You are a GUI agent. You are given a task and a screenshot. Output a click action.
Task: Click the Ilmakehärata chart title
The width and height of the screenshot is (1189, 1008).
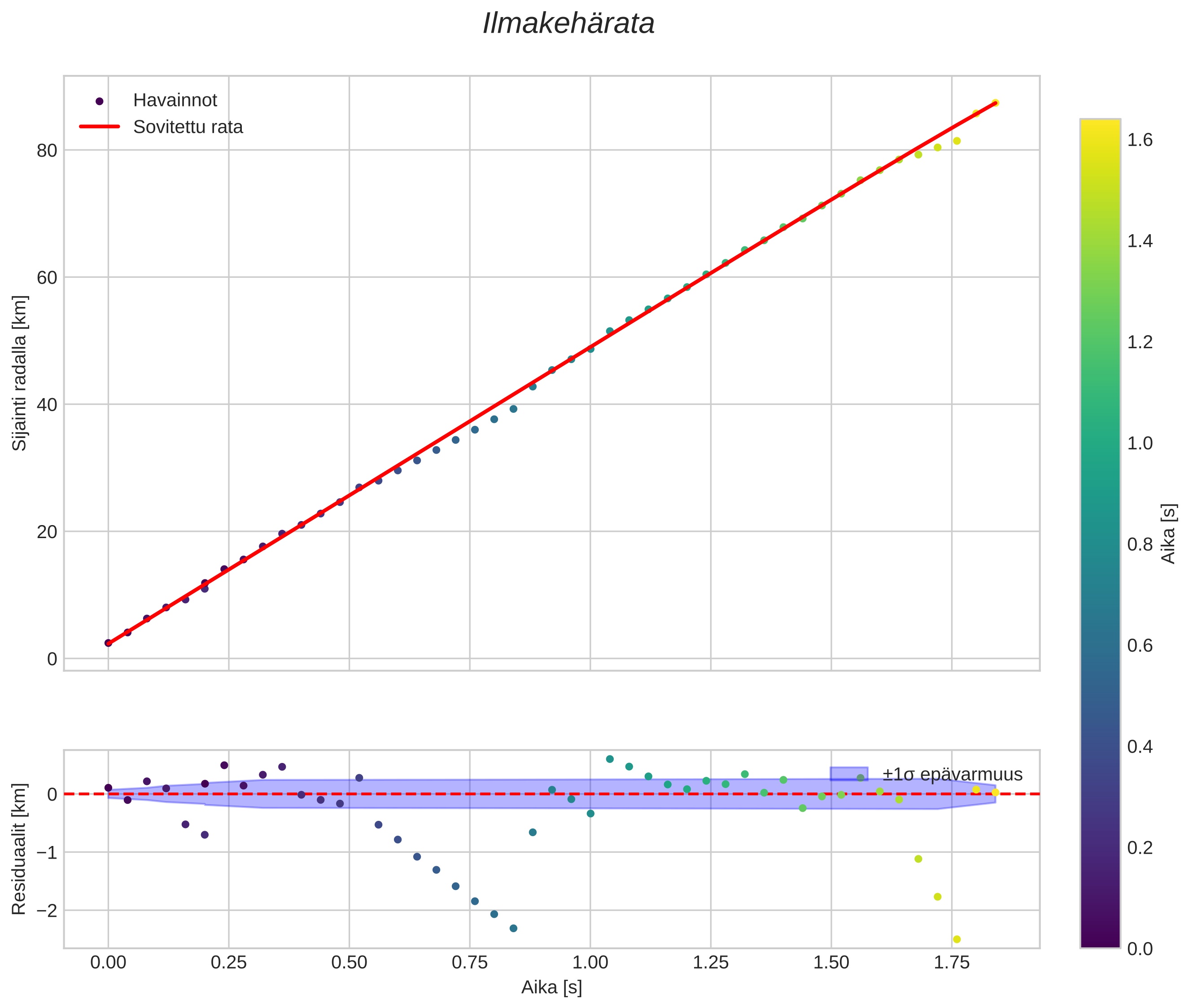(x=568, y=24)
